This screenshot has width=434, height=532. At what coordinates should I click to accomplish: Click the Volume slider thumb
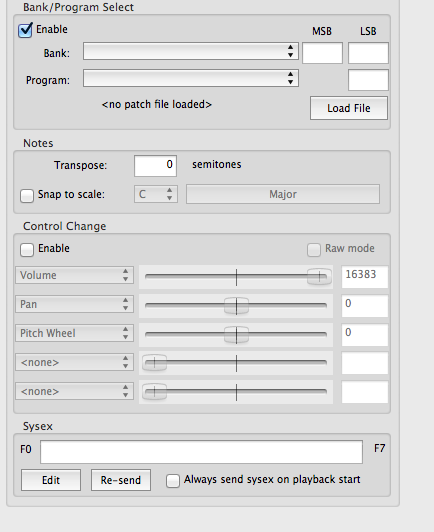[319, 277]
